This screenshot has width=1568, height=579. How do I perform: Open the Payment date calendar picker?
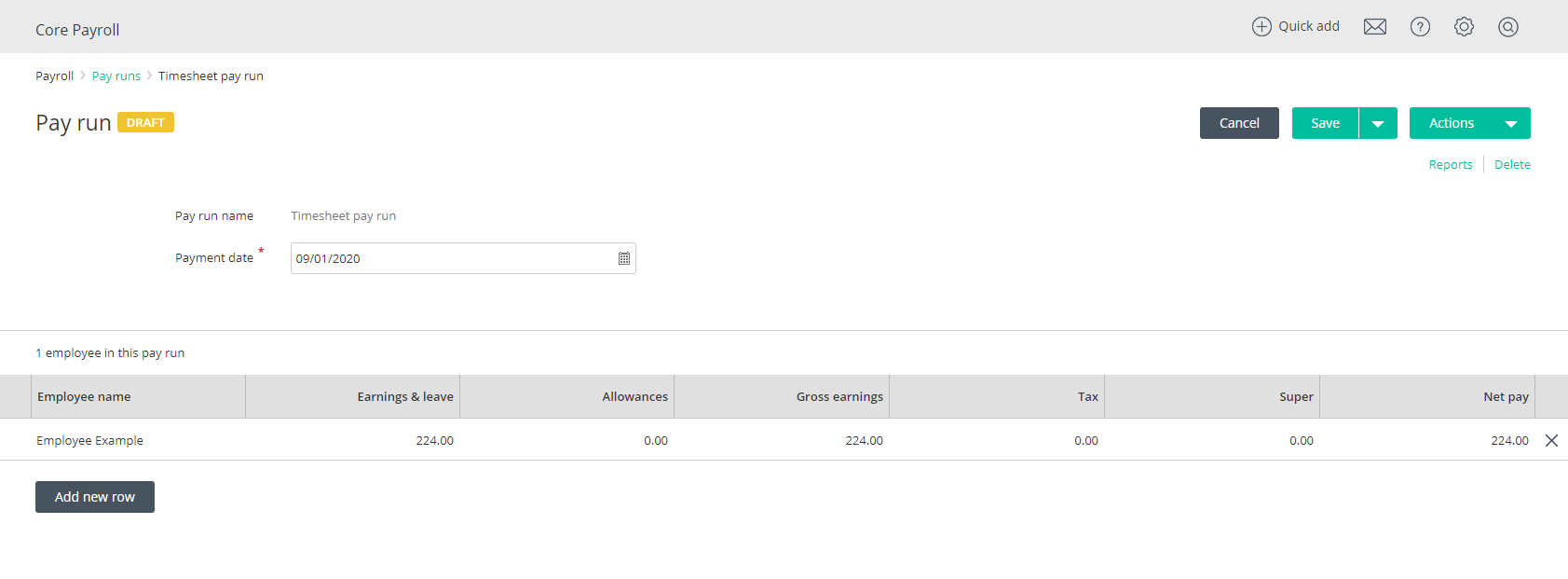(x=624, y=258)
